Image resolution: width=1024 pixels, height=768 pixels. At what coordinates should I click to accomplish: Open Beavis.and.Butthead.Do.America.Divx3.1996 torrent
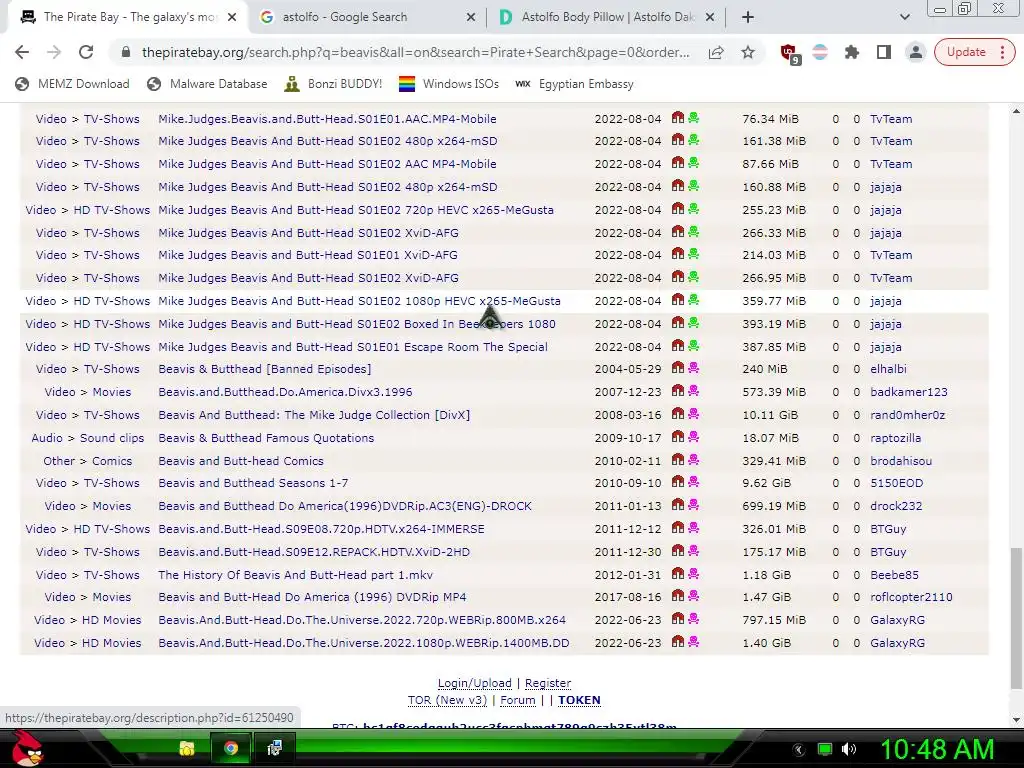click(285, 392)
